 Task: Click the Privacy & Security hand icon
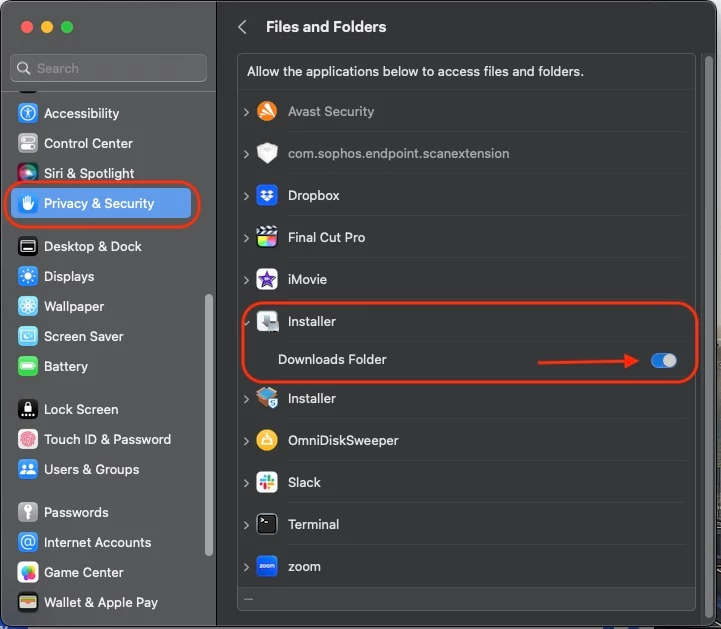coord(28,203)
